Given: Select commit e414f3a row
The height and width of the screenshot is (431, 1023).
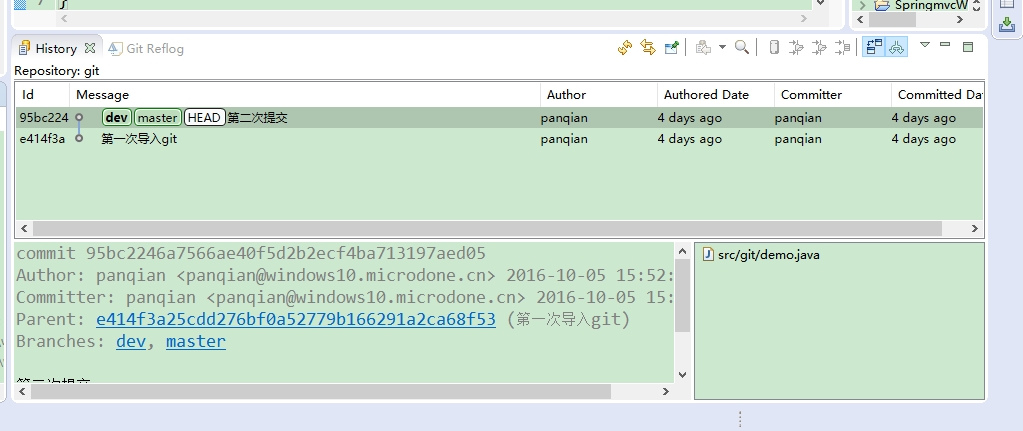Looking at the screenshot, I should [x=499, y=139].
